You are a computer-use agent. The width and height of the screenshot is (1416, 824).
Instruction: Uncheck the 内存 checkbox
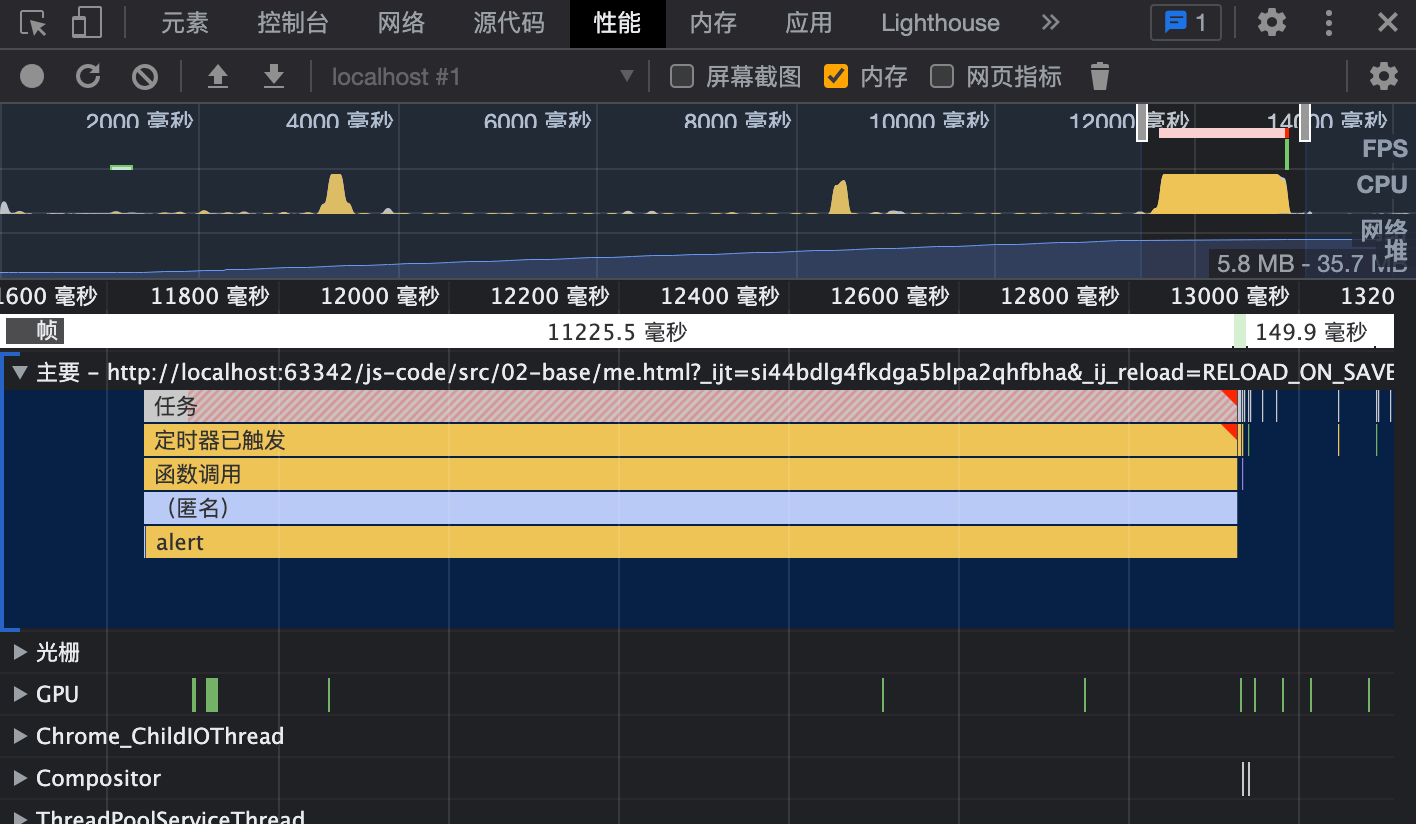point(836,76)
